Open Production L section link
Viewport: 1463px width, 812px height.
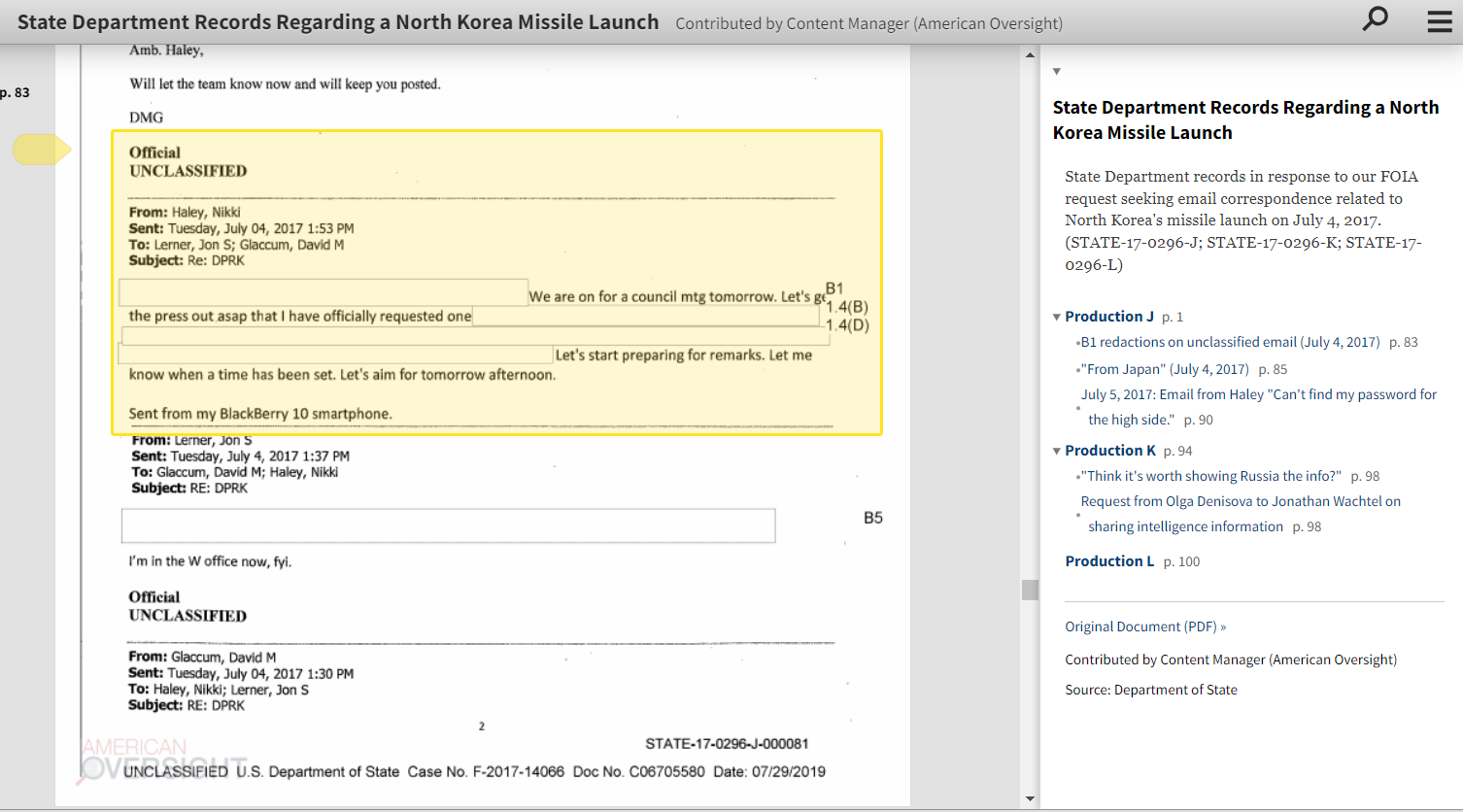click(1109, 561)
